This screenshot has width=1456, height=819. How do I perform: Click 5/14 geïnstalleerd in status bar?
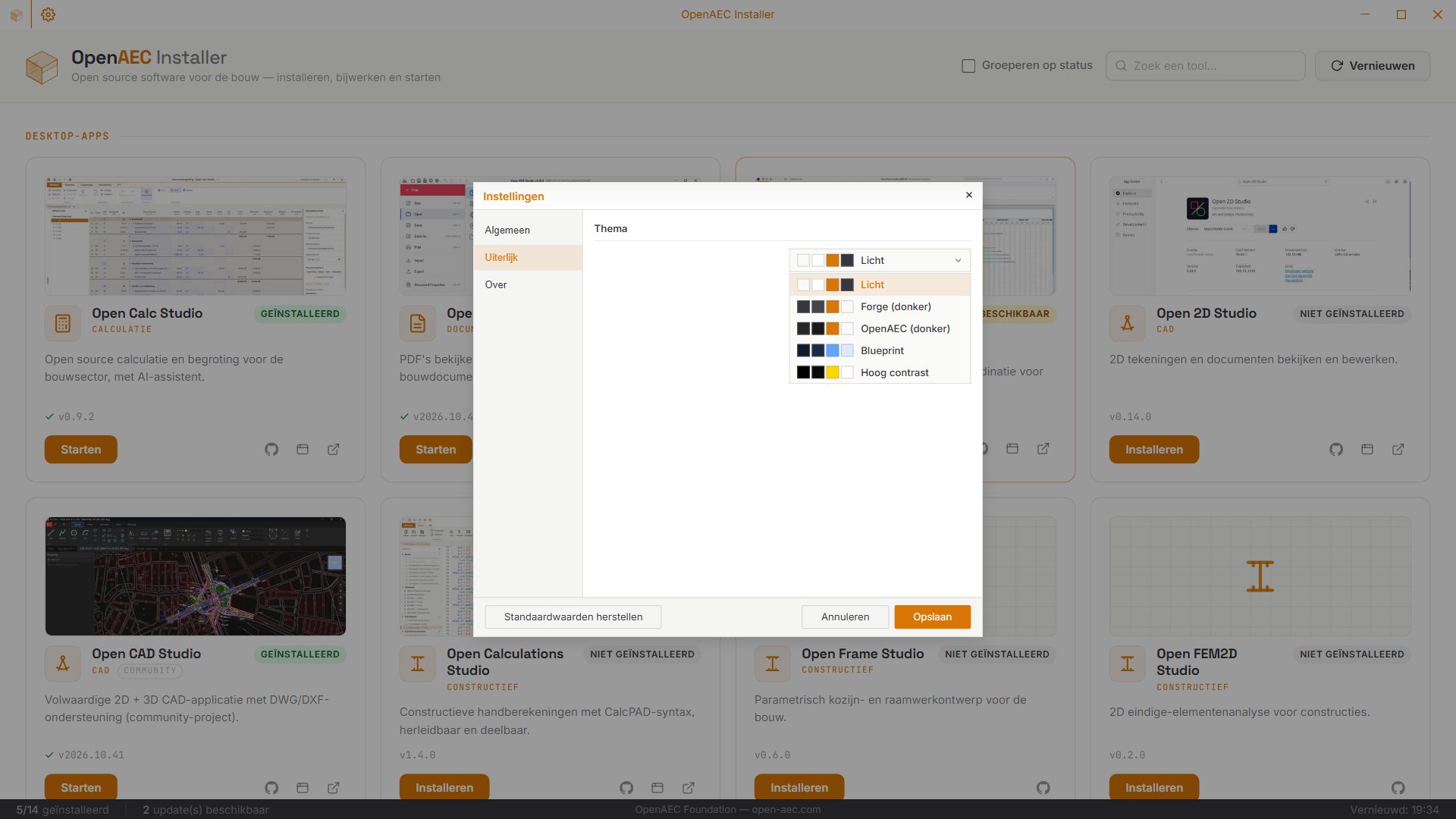63,810
